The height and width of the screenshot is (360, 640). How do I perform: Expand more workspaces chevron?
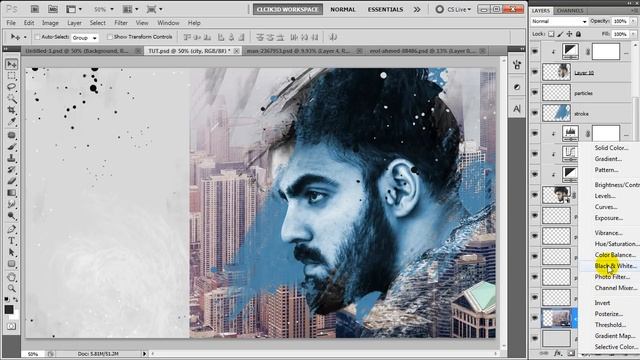pyautogui.click(x=417, y=9)
